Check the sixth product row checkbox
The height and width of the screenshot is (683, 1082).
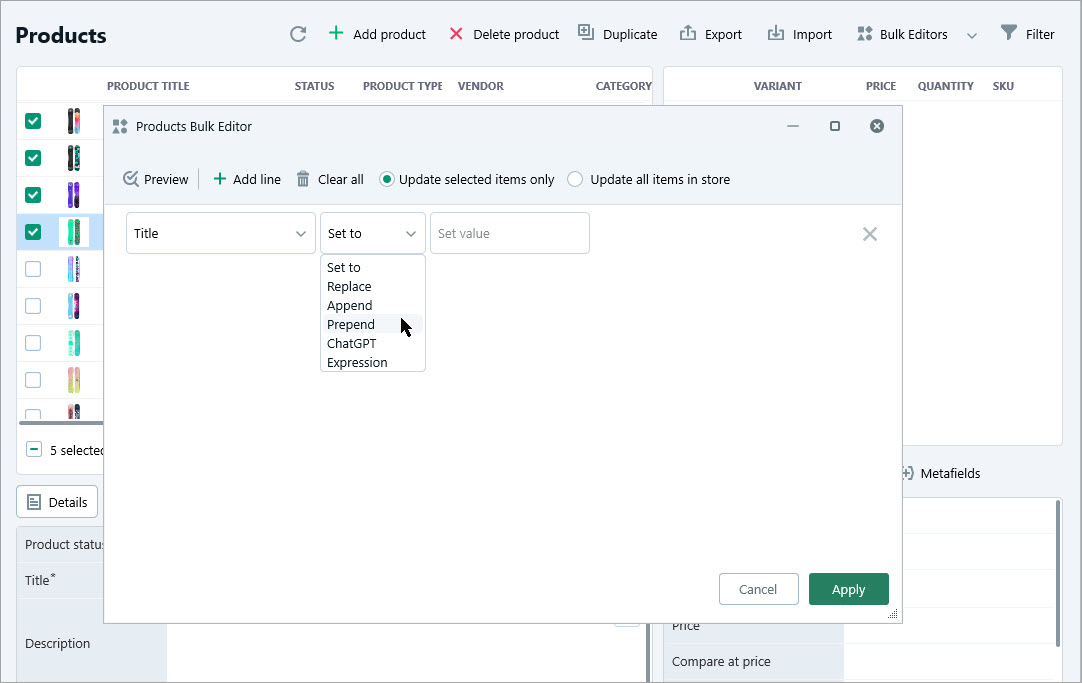point(33,306)
